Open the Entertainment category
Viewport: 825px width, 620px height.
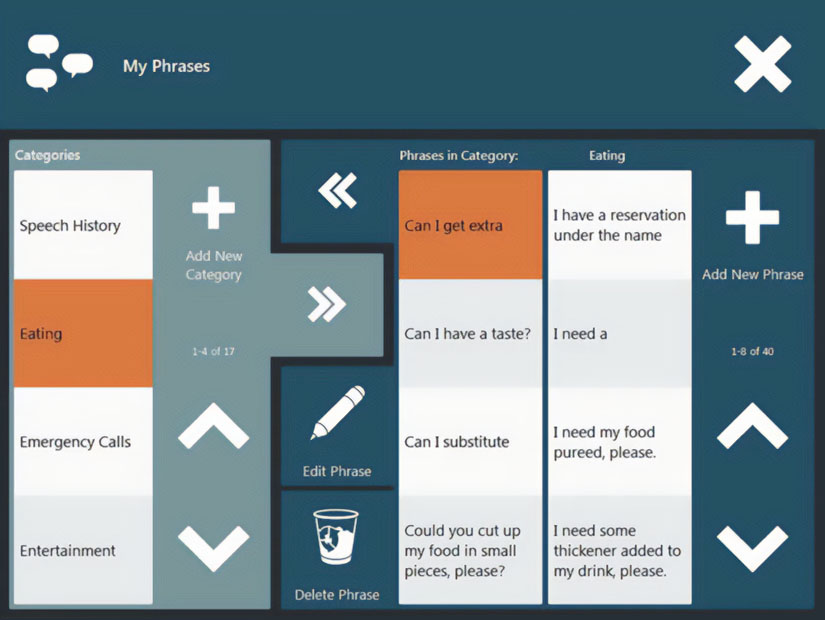pyautogui.click(x=83, y=550)
